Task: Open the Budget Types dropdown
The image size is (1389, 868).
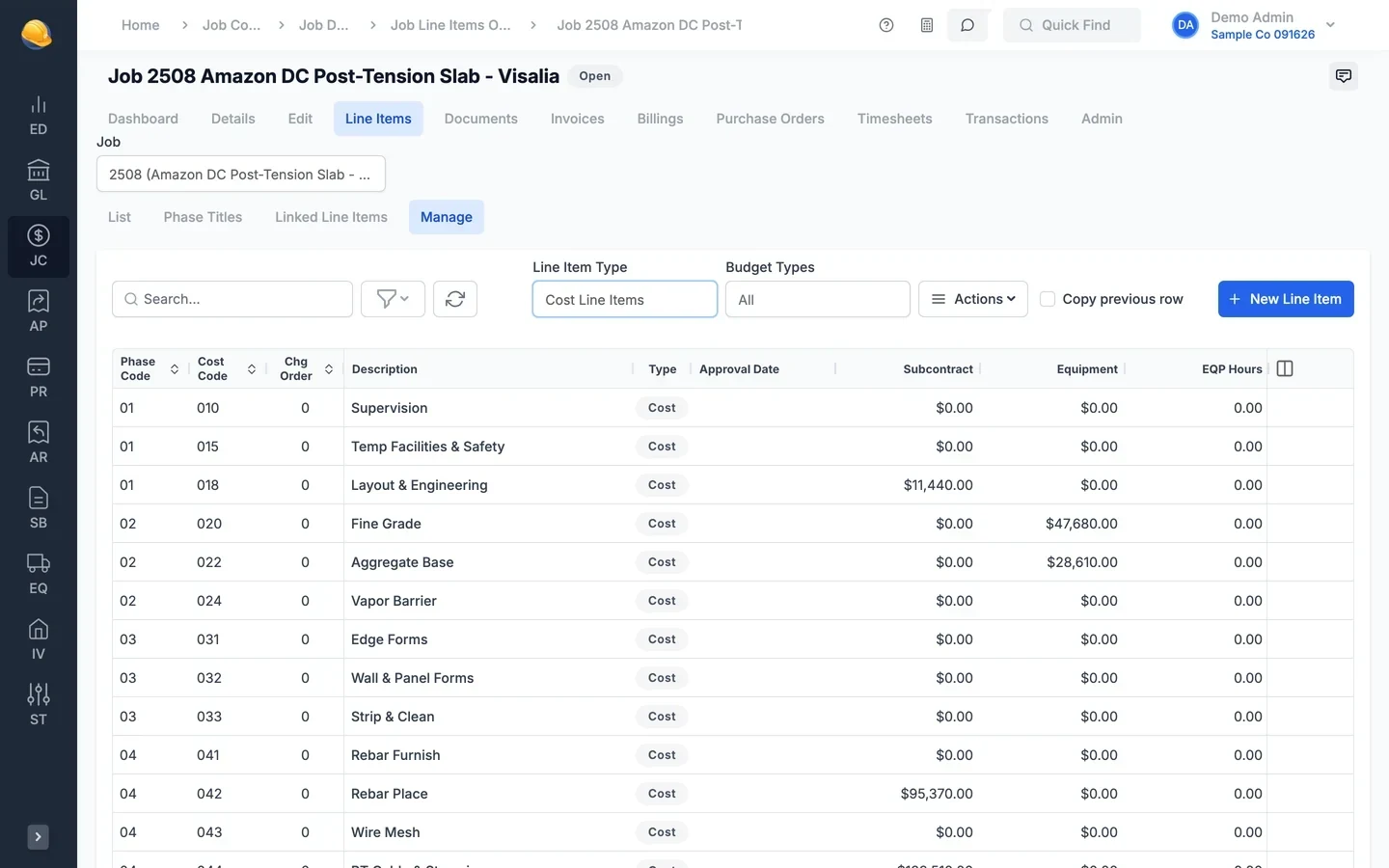Action: (x=818, y=299)
